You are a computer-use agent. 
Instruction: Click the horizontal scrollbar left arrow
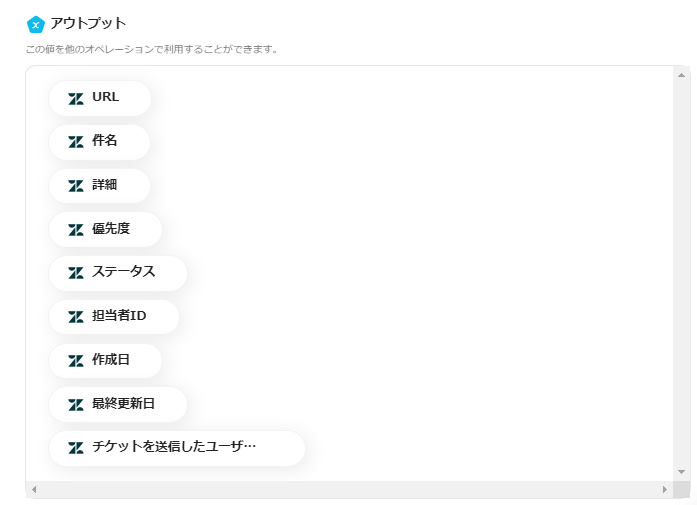34,489
